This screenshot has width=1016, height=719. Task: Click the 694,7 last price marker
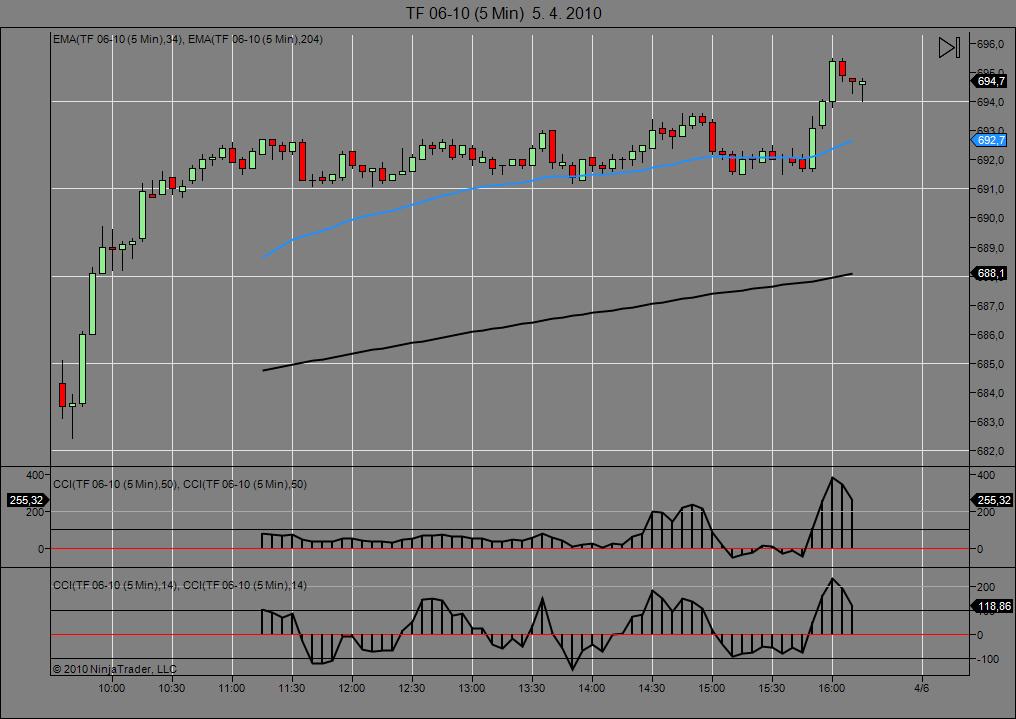coord(989,81)
